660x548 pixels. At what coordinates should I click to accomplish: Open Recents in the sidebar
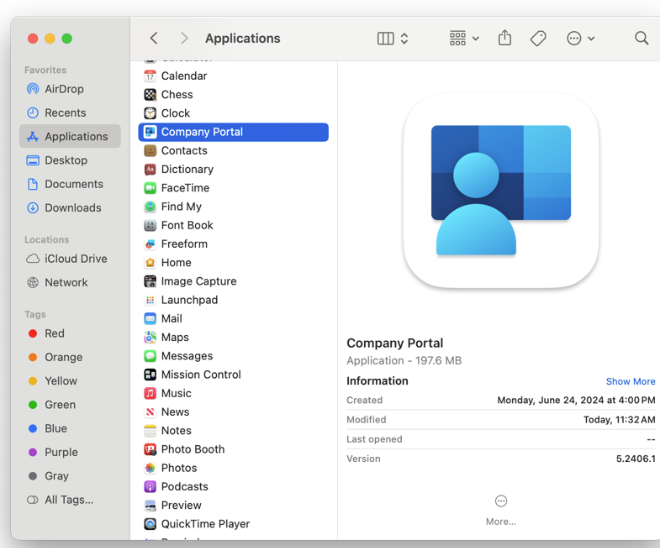(70, 113)
